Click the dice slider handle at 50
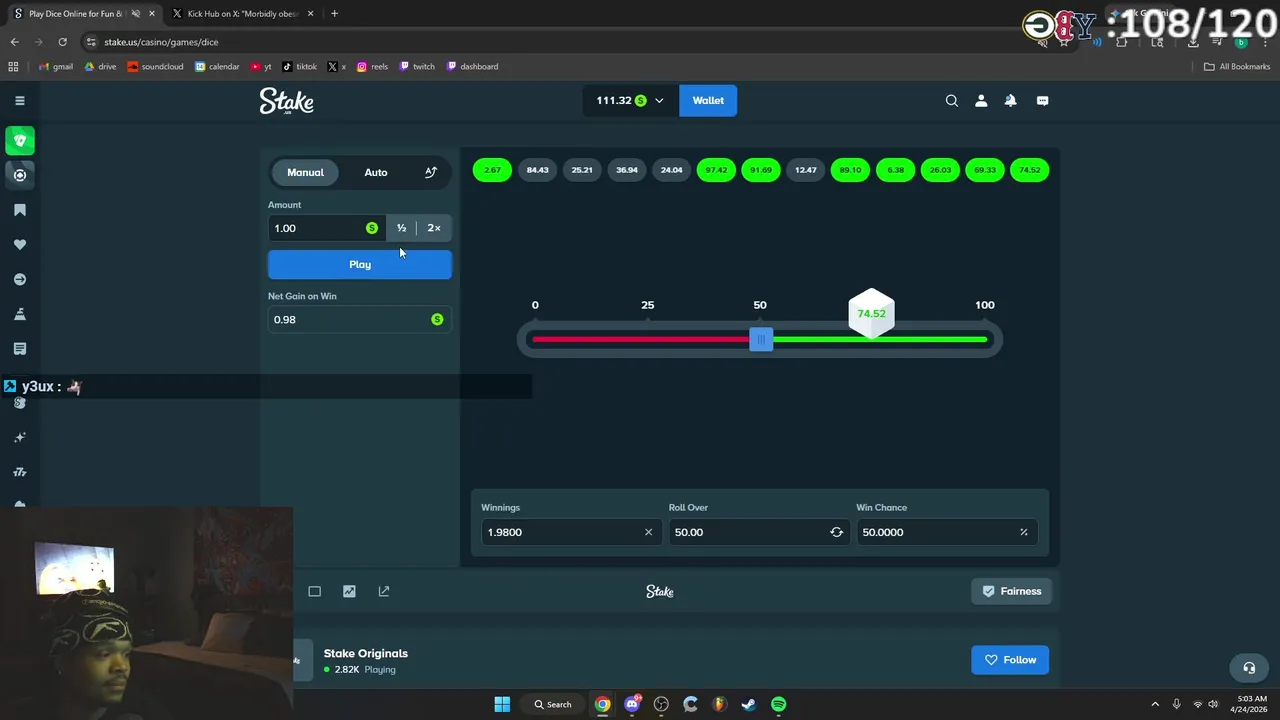The height and width of the screenshot is (720, 1280). (x=761, y=340)
